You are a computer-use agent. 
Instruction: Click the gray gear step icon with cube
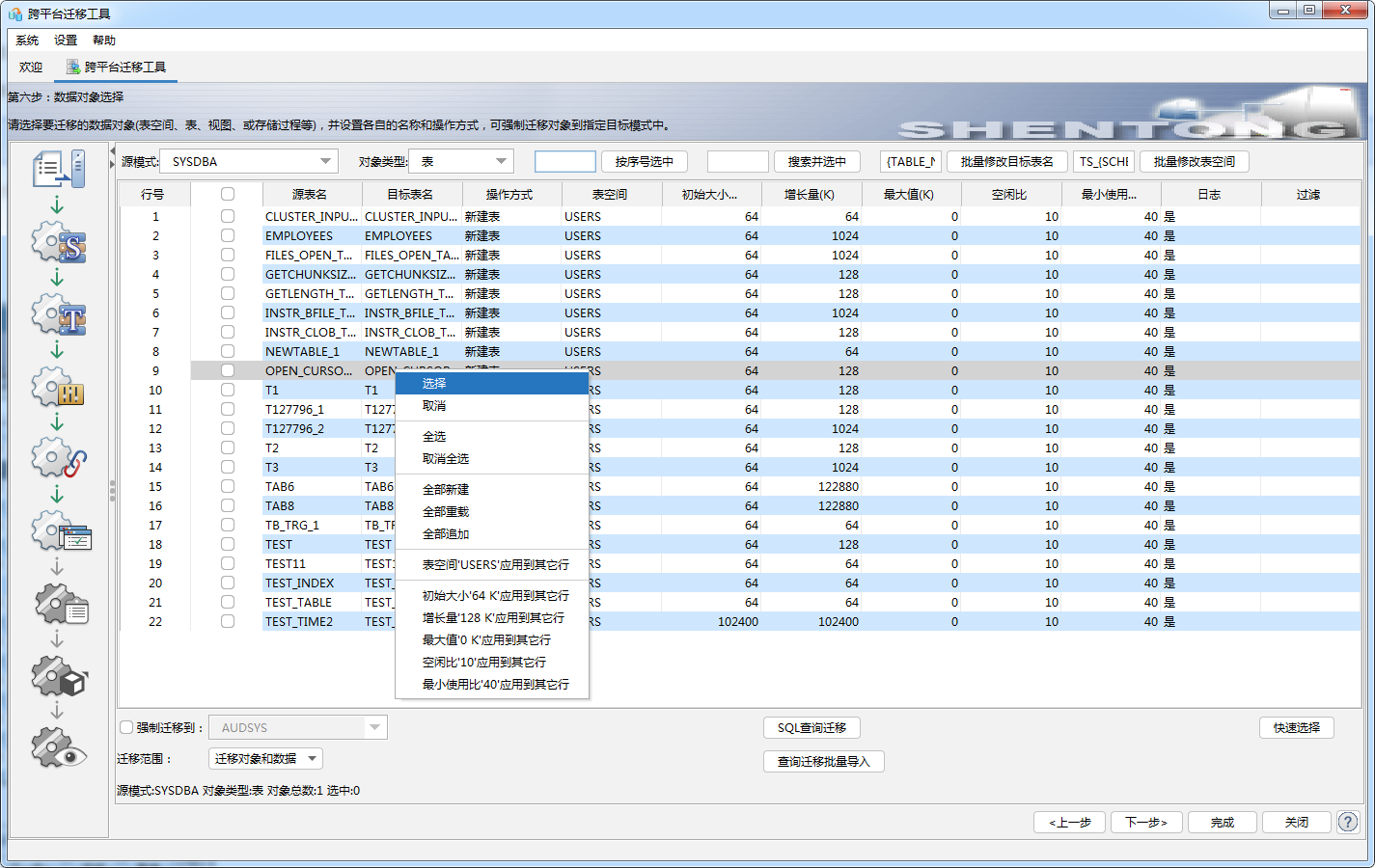coord(58,677)
